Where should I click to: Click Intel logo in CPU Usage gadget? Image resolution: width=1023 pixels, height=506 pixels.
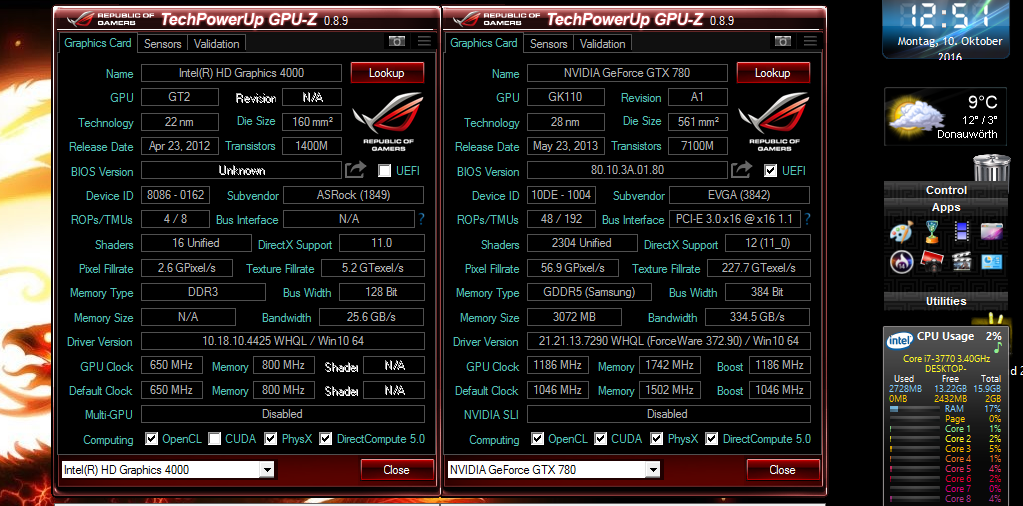click(900, 340)
